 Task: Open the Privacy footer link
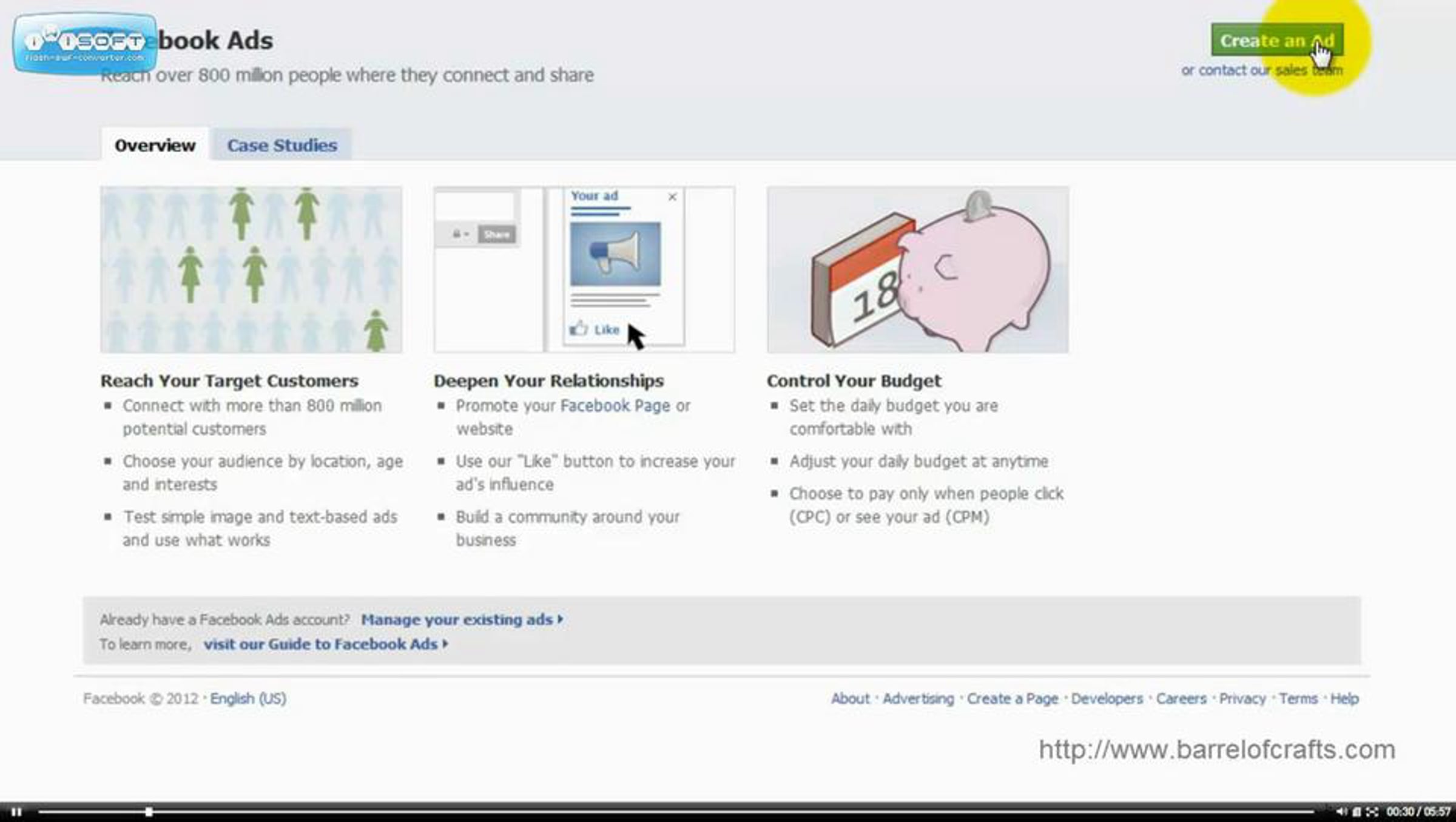(x=1242, y=698)
